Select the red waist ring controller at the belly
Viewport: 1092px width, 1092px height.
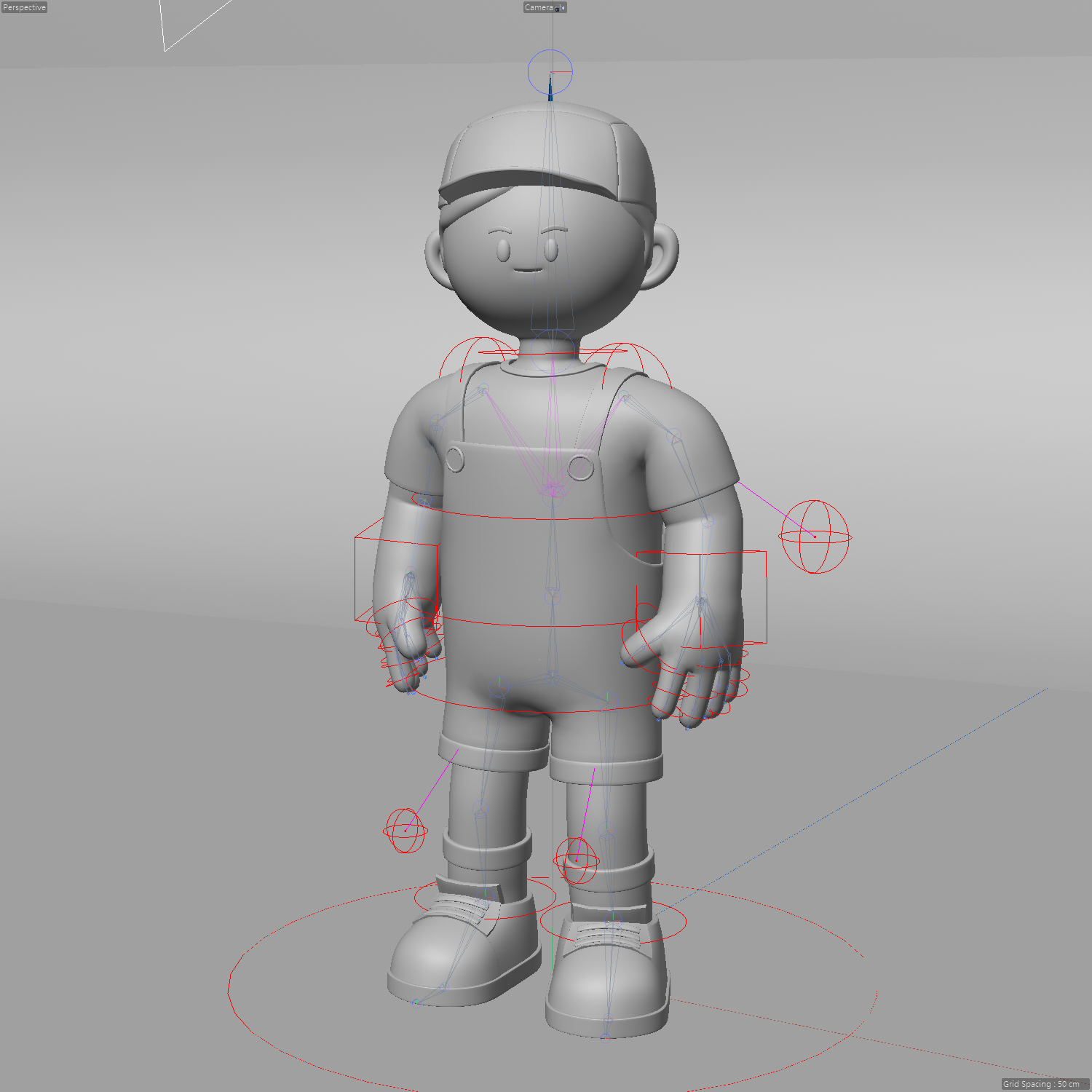point(539,625)
